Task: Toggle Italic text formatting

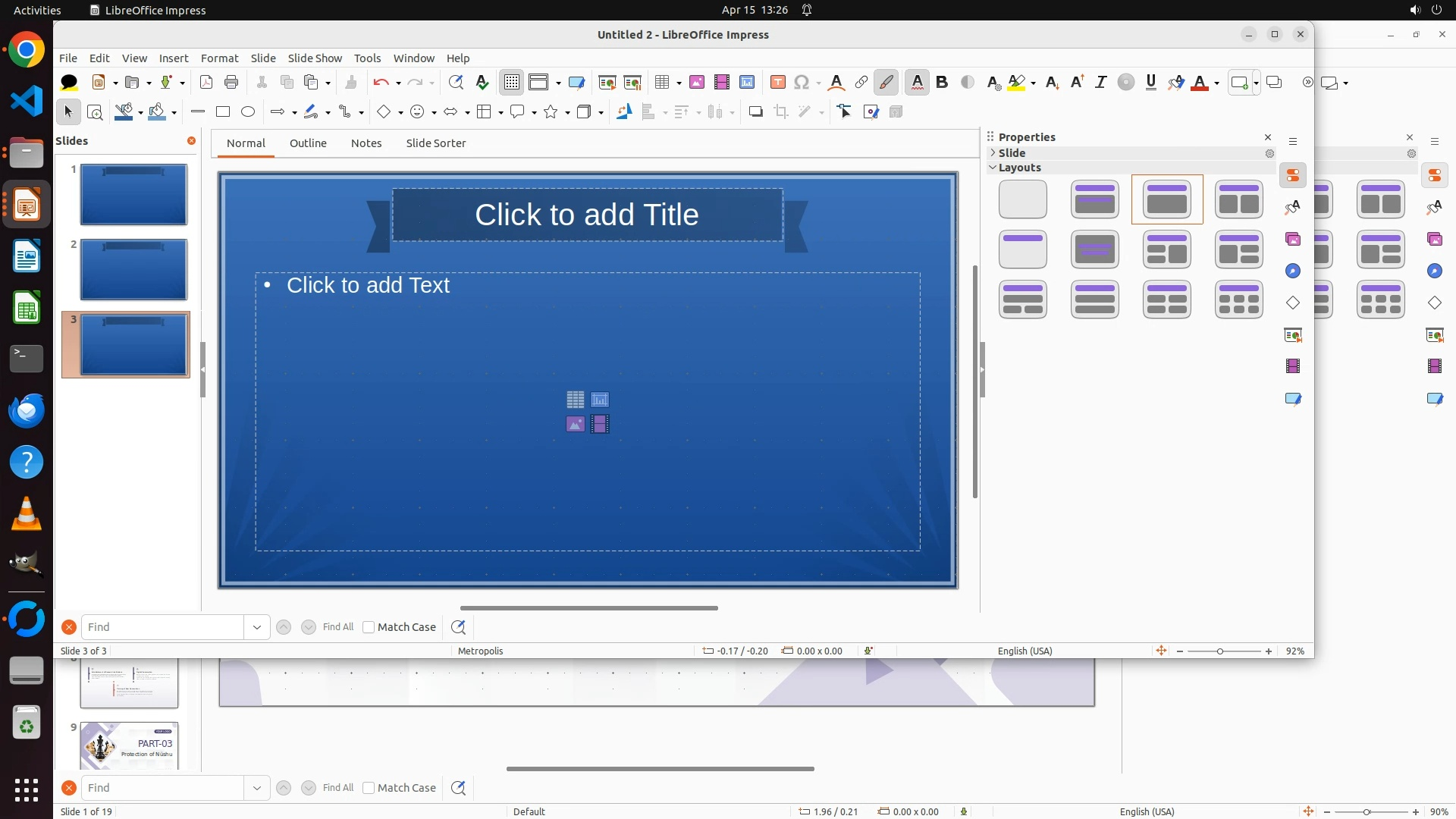Action: tap(1100, 83)
